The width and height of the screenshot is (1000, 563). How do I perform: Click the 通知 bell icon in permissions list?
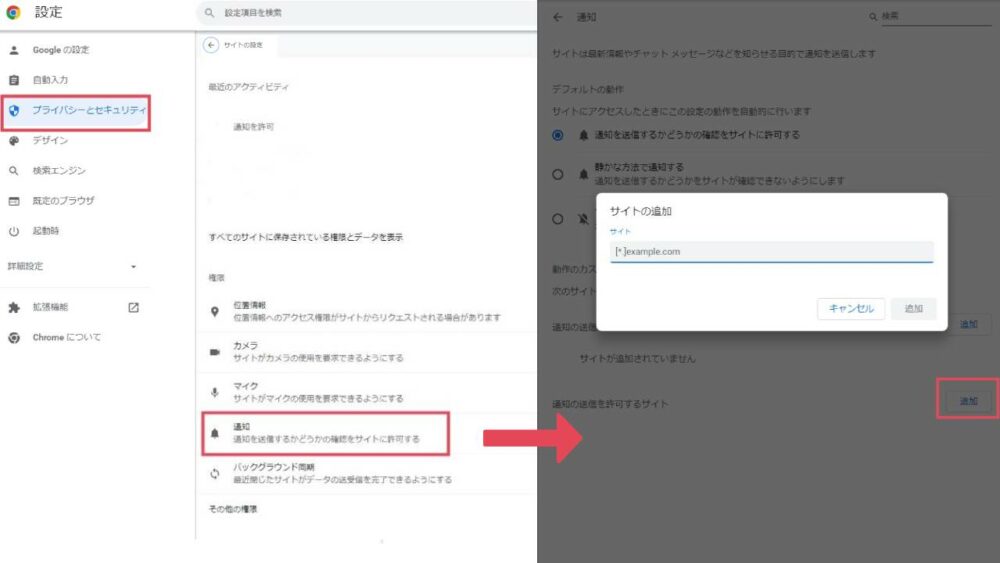[x=215, y=433]
